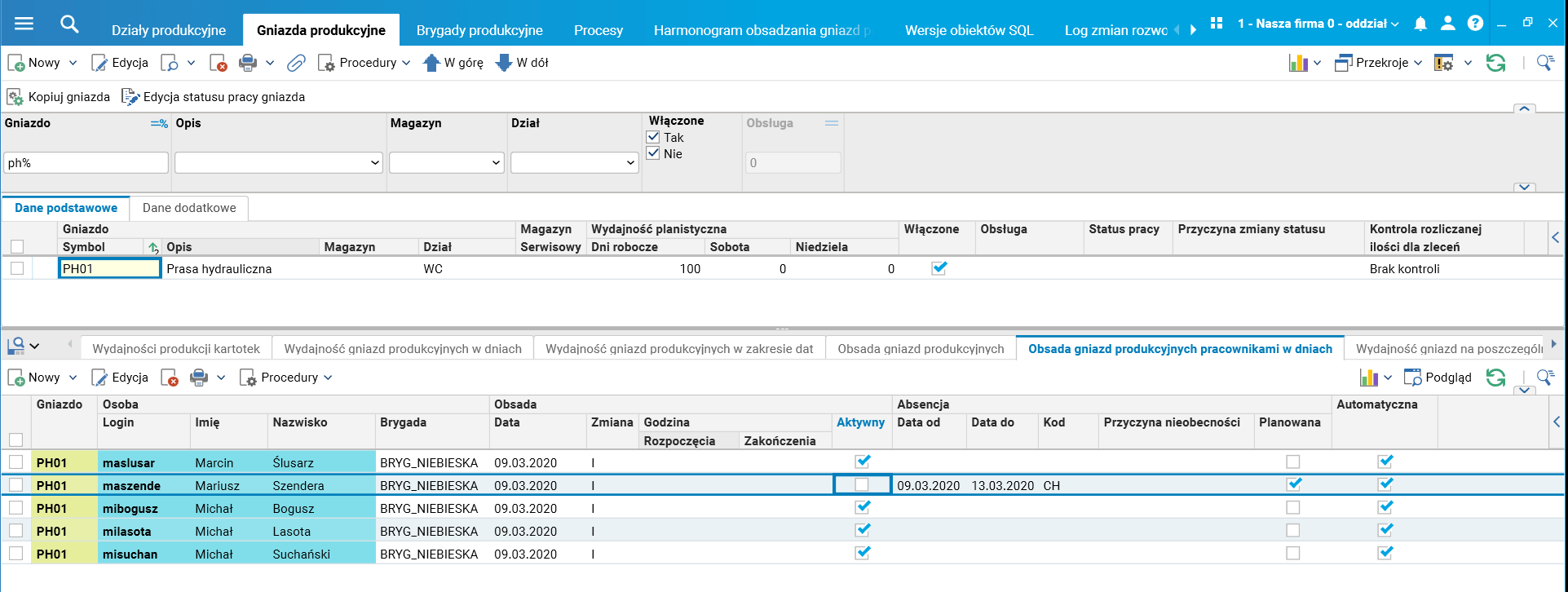Click the chart icon in the upper toolbar

1298,63
